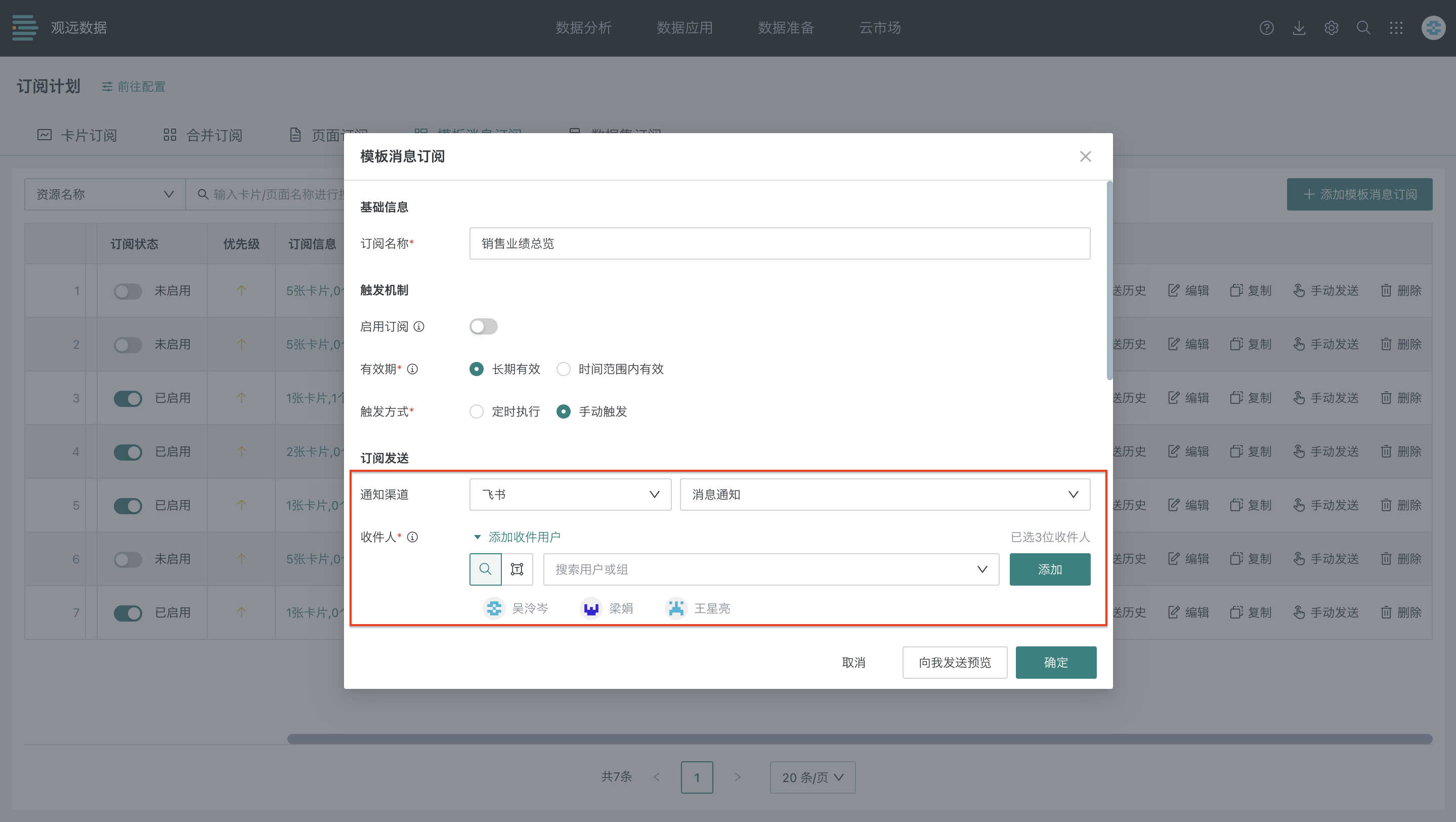
Task: Click the user search mode icon
Action: click(x=485, y=569)
